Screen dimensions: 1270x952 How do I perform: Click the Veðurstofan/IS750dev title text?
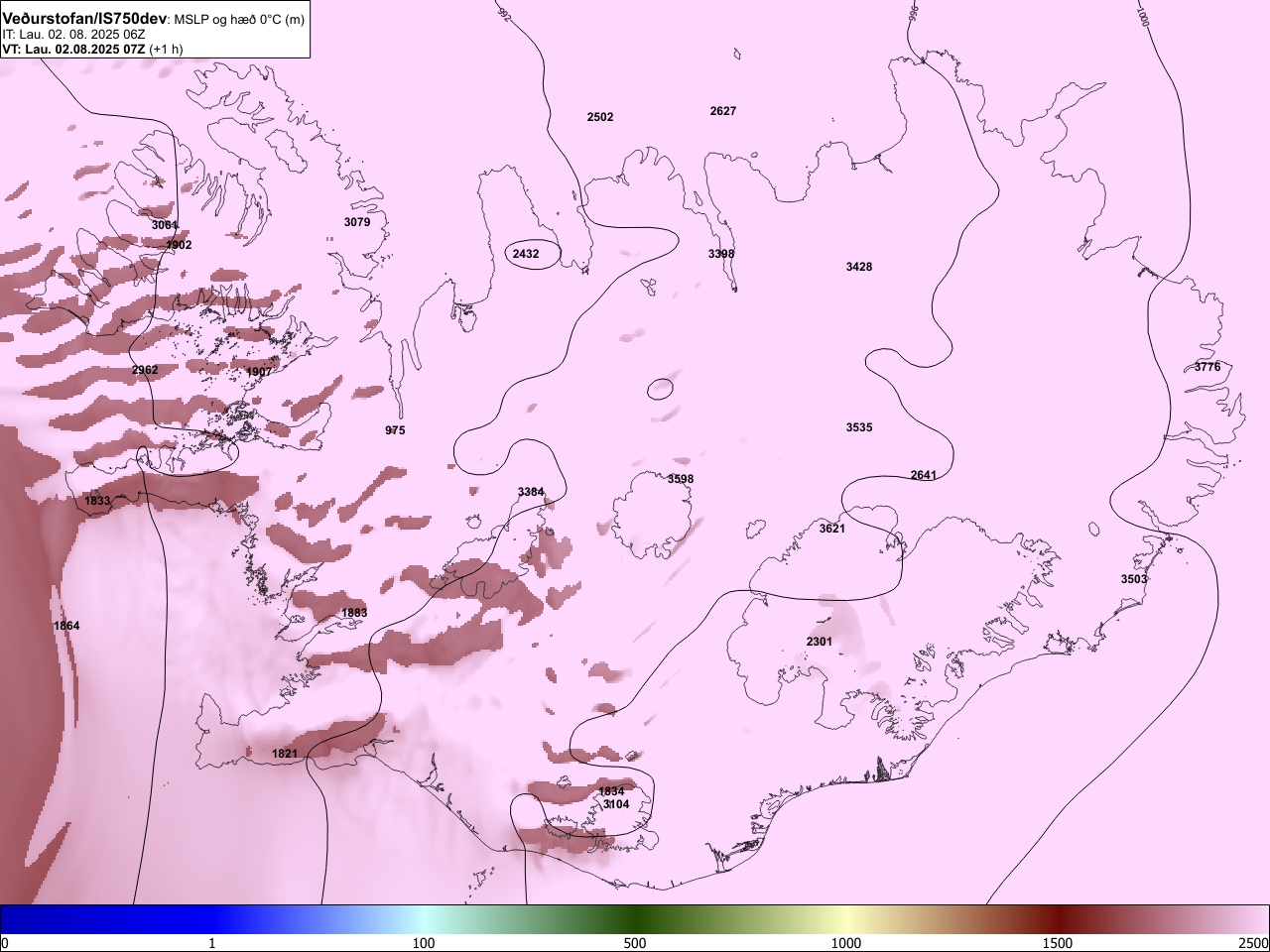coord(85,19)
